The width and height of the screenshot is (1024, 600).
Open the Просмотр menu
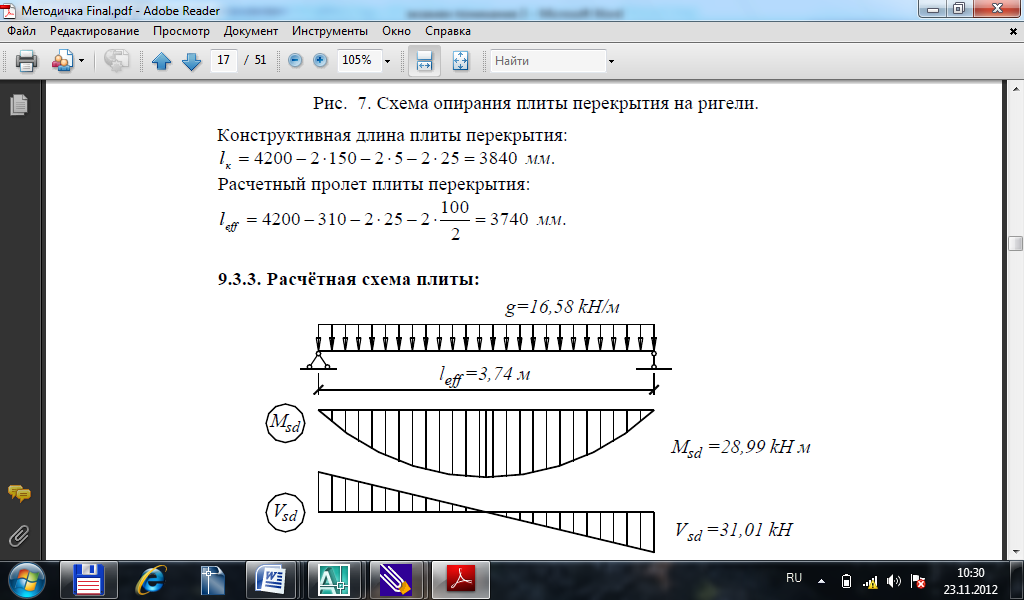click(182, 31)
